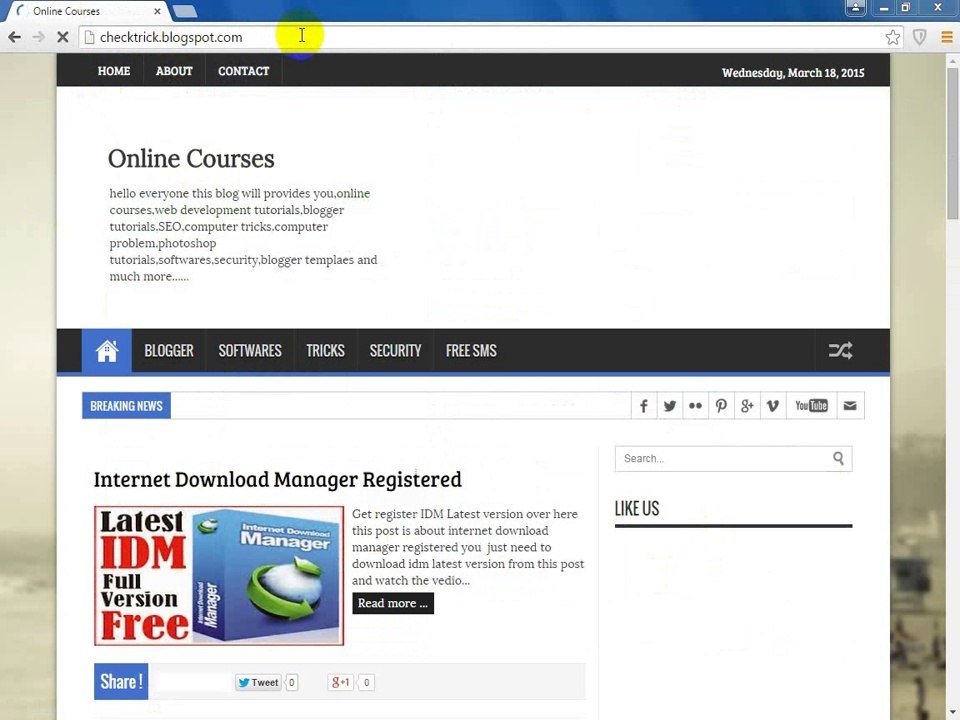The height and width of the screenshot is (720, 960).
Task: Stop page loading with X button
Action: [62, 37]
